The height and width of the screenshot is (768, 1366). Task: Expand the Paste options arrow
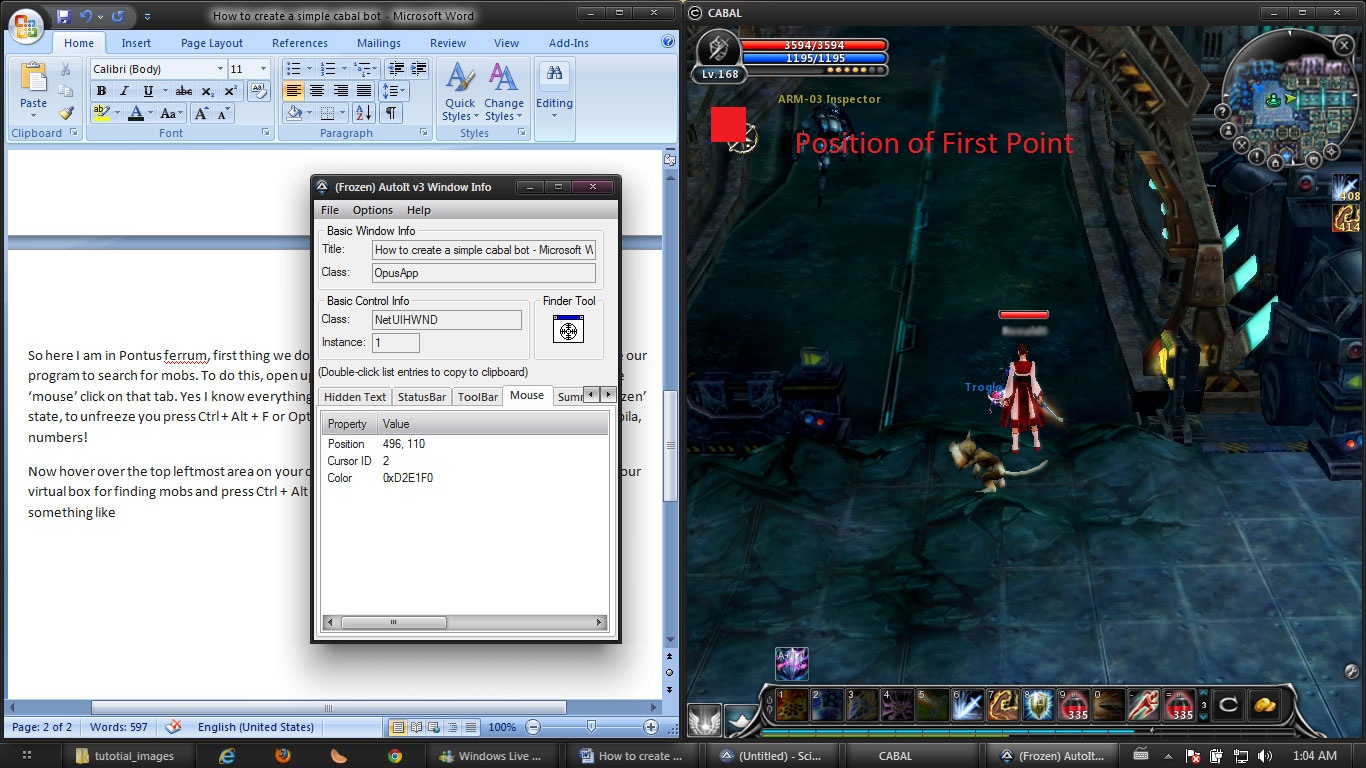(x=33, y=115)
